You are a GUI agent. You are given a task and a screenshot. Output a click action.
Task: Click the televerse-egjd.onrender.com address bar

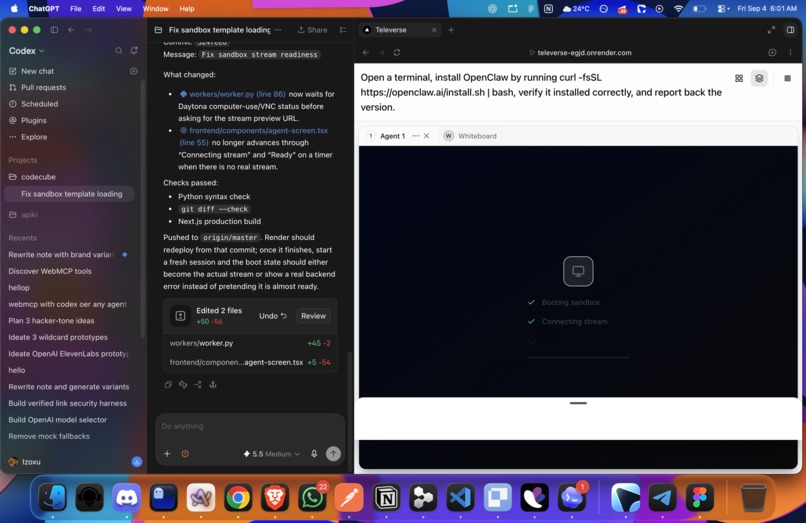580,52
